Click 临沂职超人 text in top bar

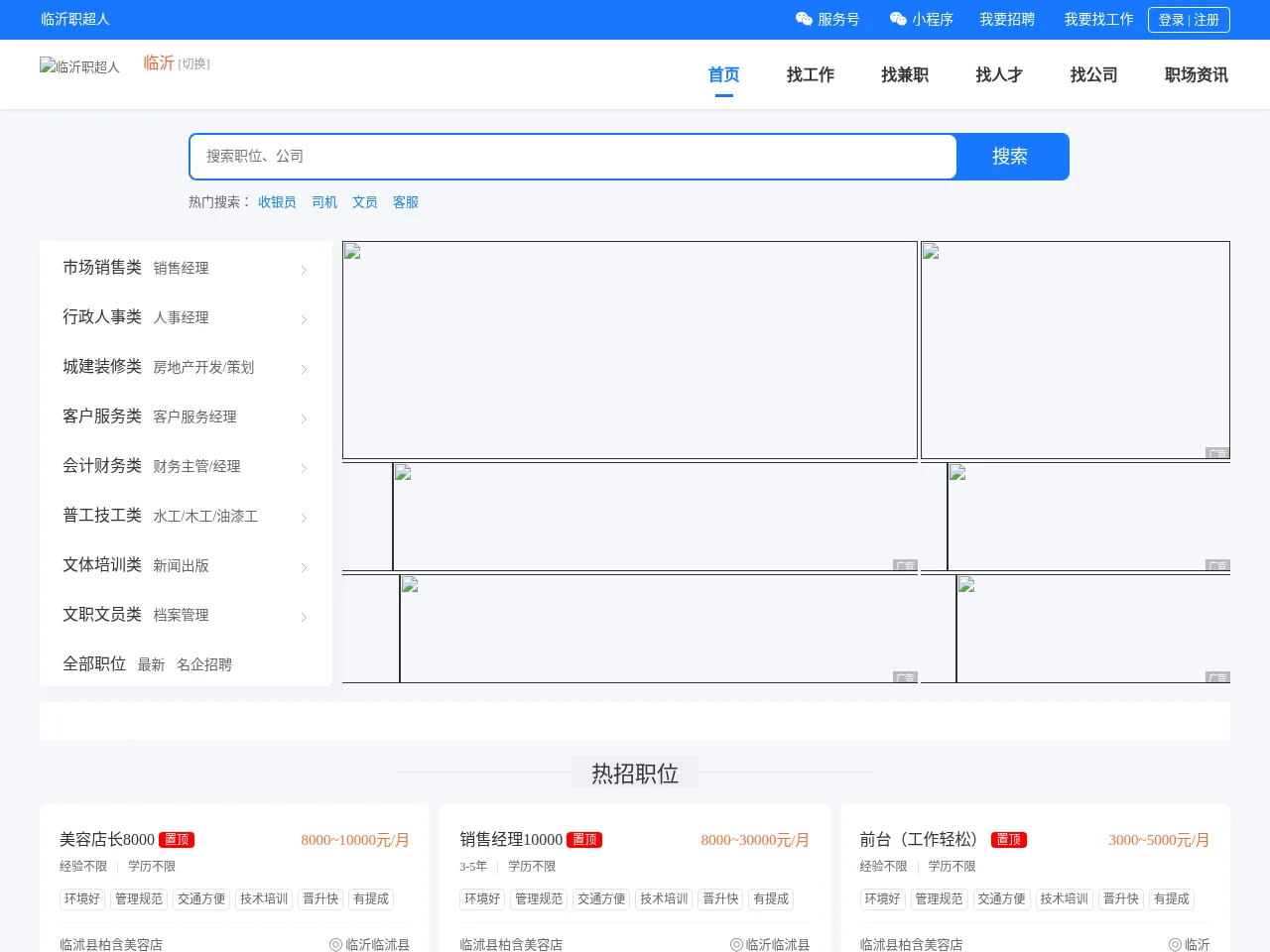(75, 19)
